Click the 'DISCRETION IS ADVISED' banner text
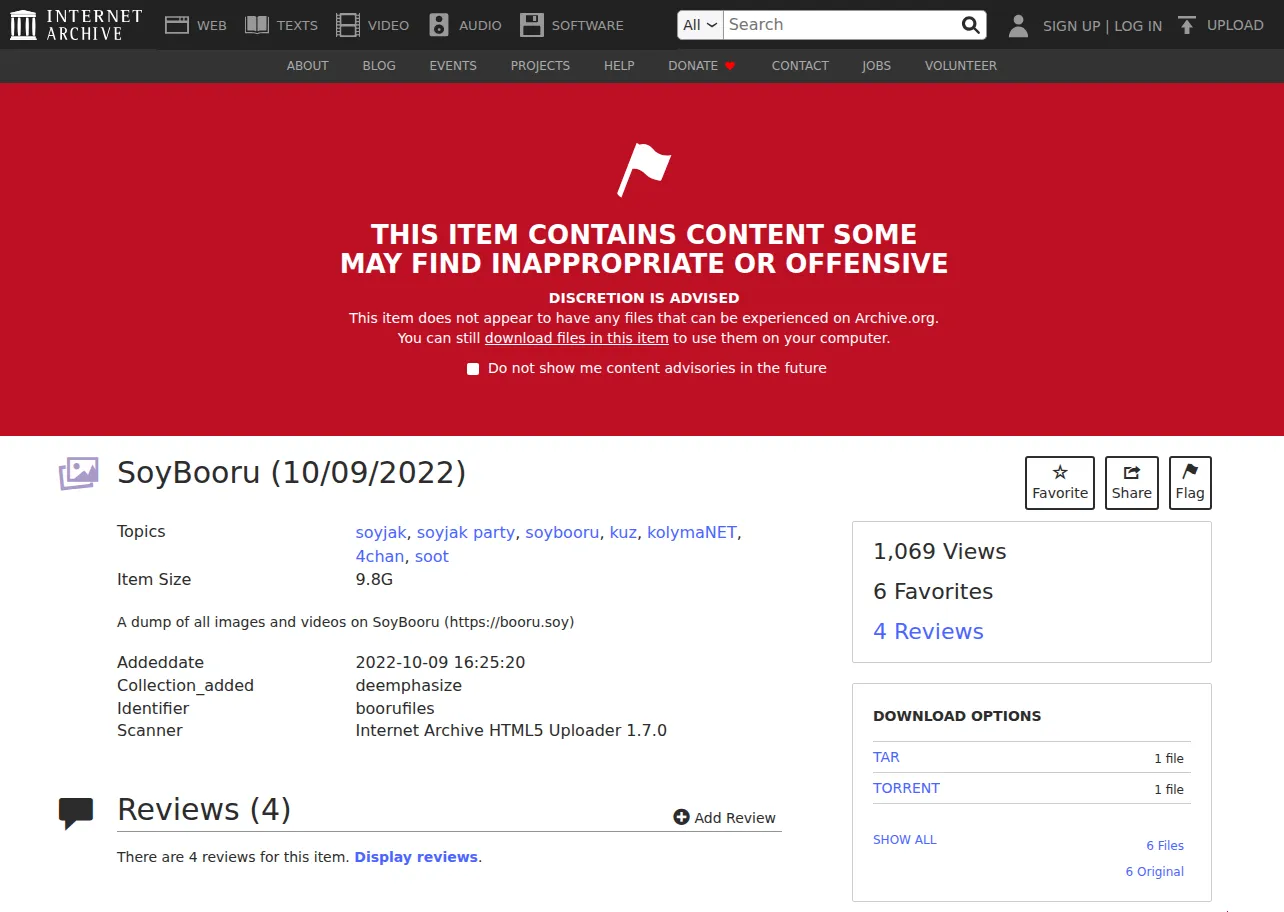Image resolution: width=1284 pixels, height=912 pixels. [644, 298]
